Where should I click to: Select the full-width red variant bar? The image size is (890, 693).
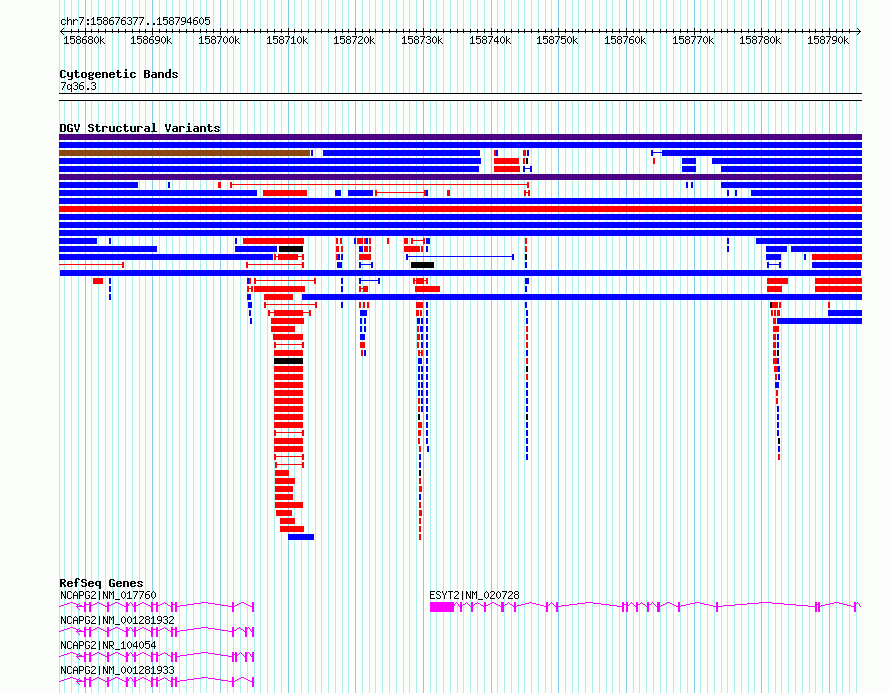[460, 209]
